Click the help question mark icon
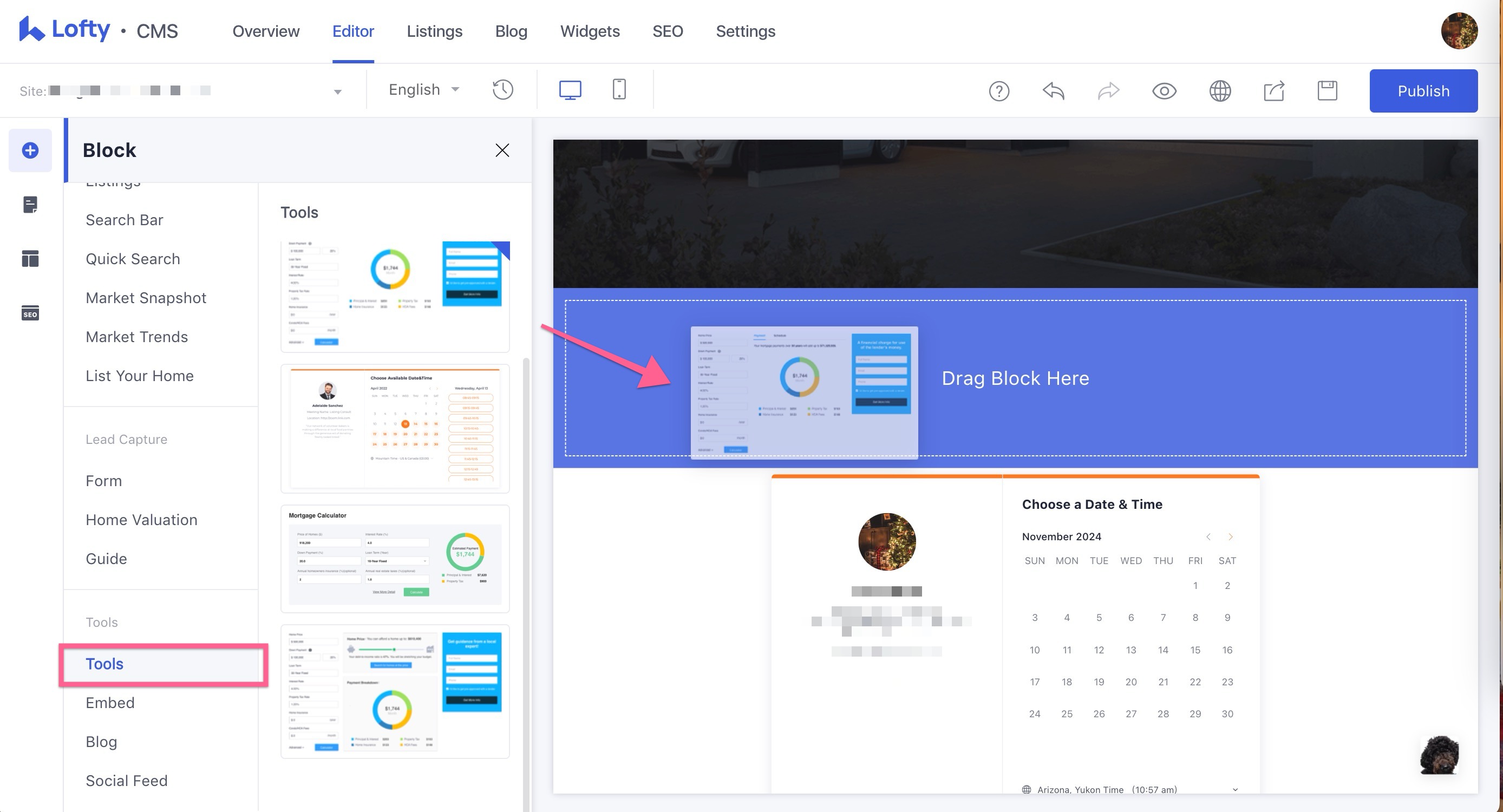 point(999,91)
